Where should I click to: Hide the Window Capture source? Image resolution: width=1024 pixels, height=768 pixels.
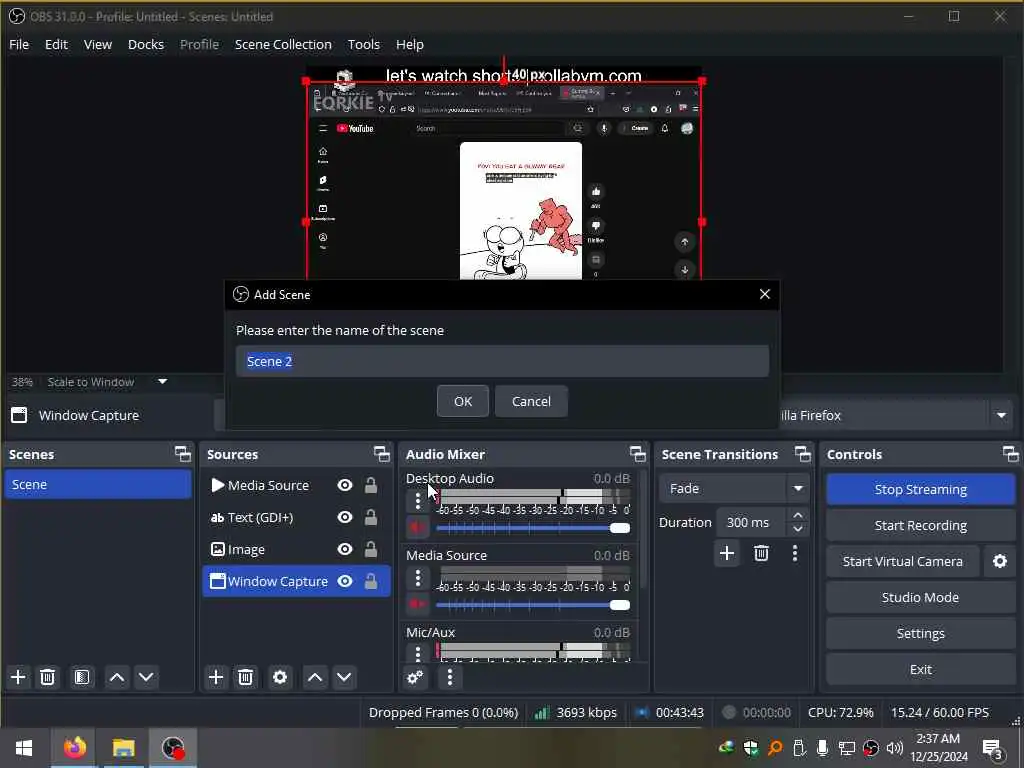coord(345,581)
